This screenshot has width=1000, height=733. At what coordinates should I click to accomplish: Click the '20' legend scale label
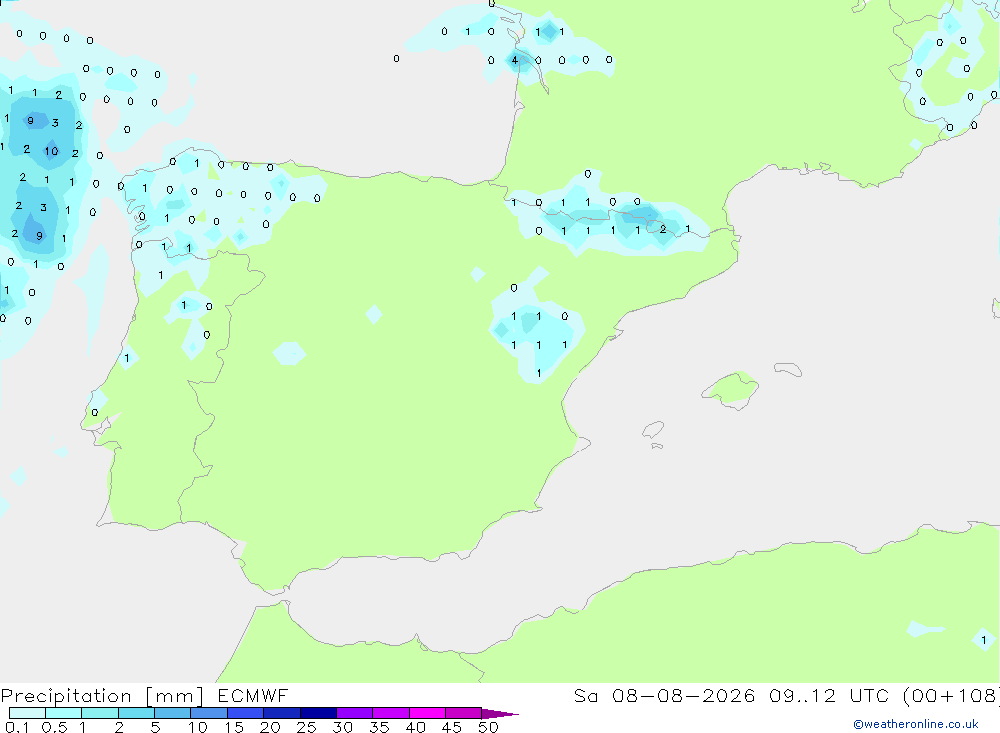270,727
